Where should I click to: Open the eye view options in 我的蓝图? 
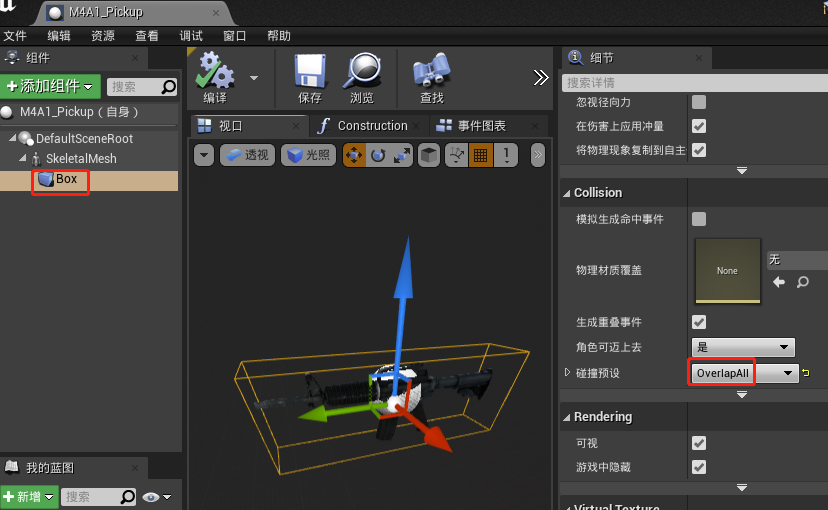click(157, 497)
